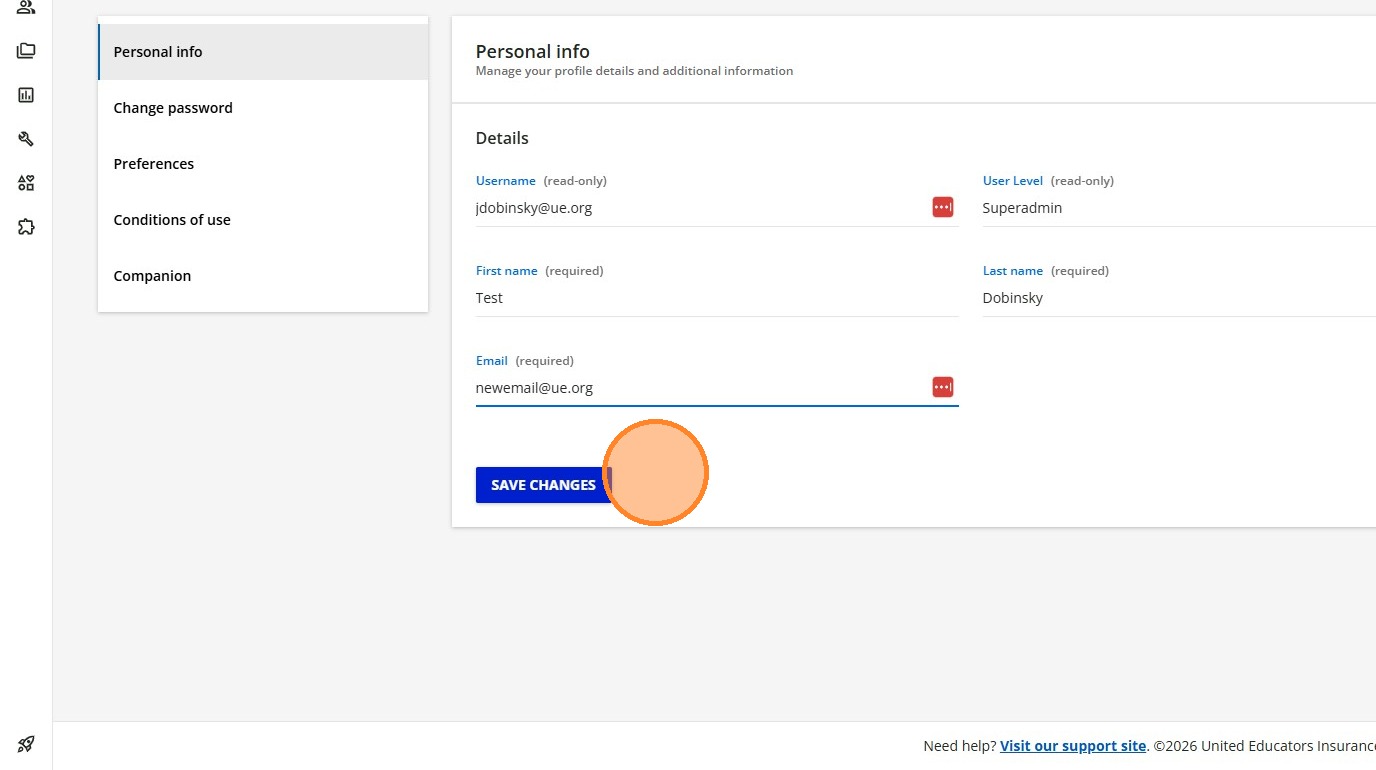Select the Personal info tab
This screenshot has width=1376, height=770.
coord(263,52)
